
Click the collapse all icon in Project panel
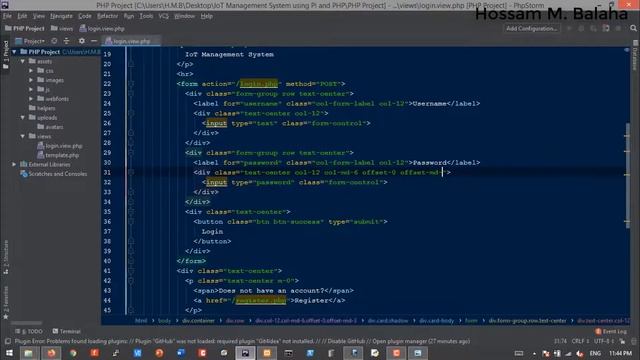click(x=67, y=41)
